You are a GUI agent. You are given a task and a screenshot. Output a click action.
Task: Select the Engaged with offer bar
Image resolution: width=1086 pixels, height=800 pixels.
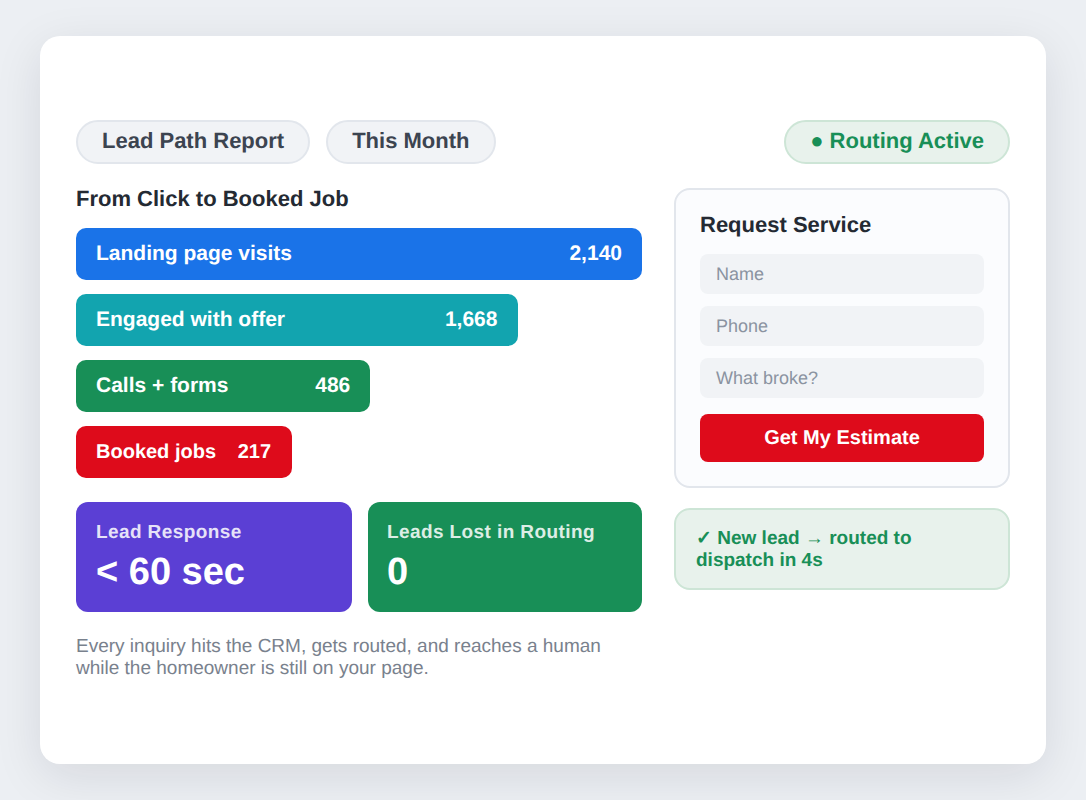pyautogui.click(x=296, y=319)
